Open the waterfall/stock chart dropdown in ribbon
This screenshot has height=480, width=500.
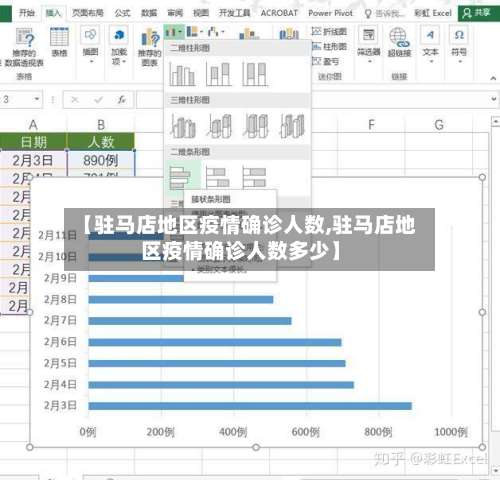pos(215,32)
